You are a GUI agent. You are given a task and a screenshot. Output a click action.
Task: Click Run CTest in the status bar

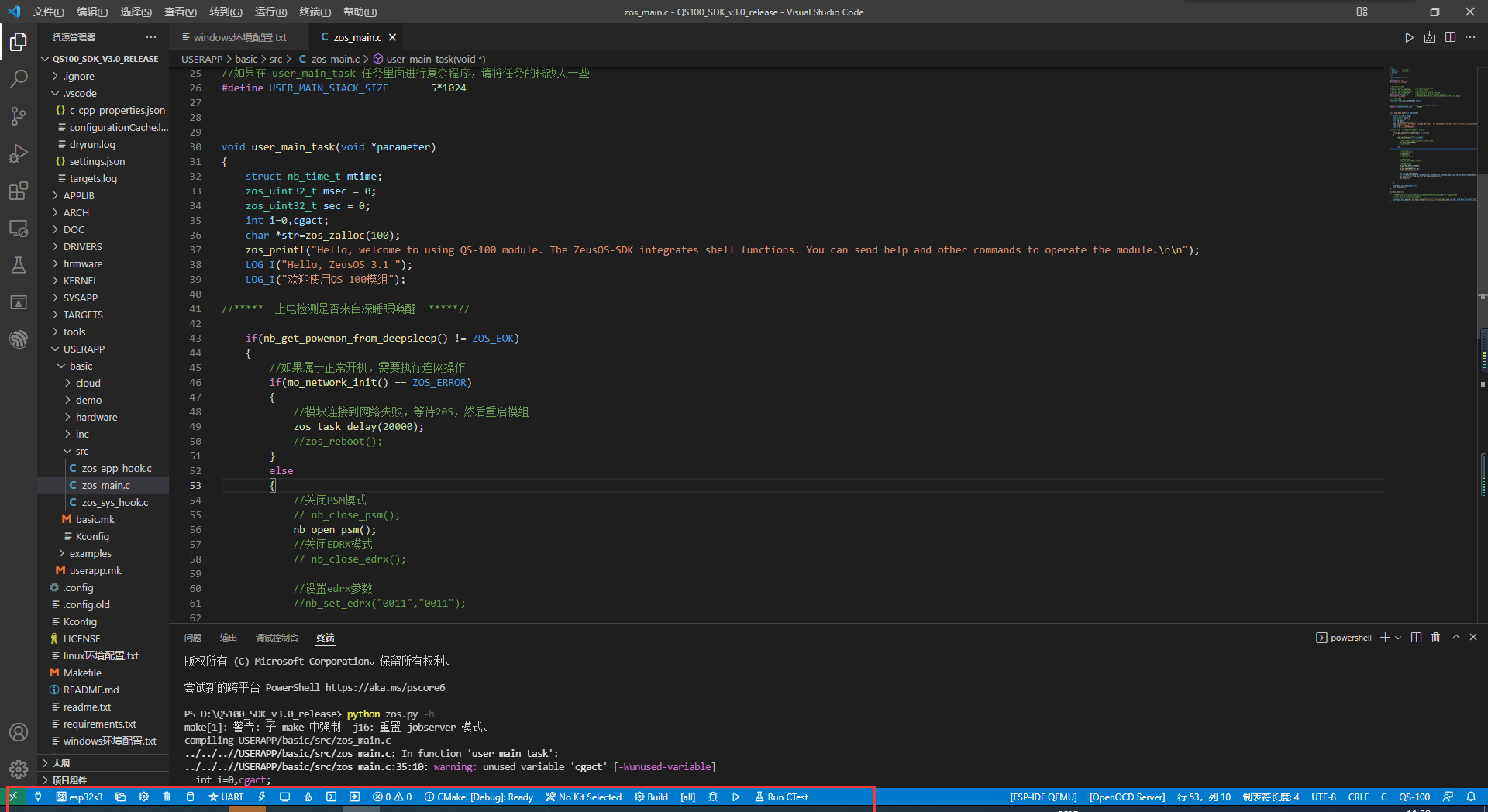point(780,797)
